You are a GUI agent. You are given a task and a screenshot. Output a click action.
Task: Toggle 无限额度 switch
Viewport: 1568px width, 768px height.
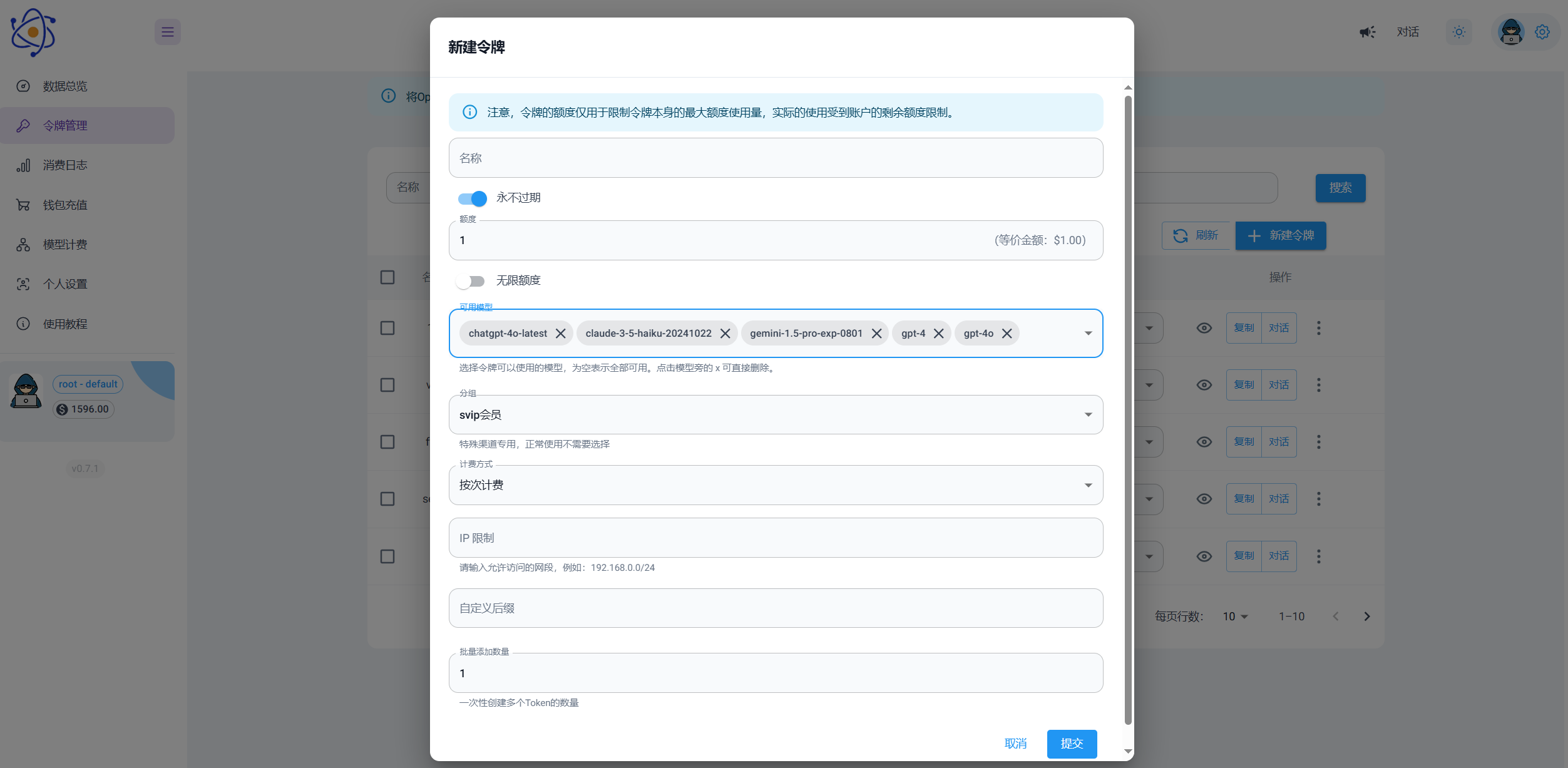pyautogui.click(x=471, y=281)
